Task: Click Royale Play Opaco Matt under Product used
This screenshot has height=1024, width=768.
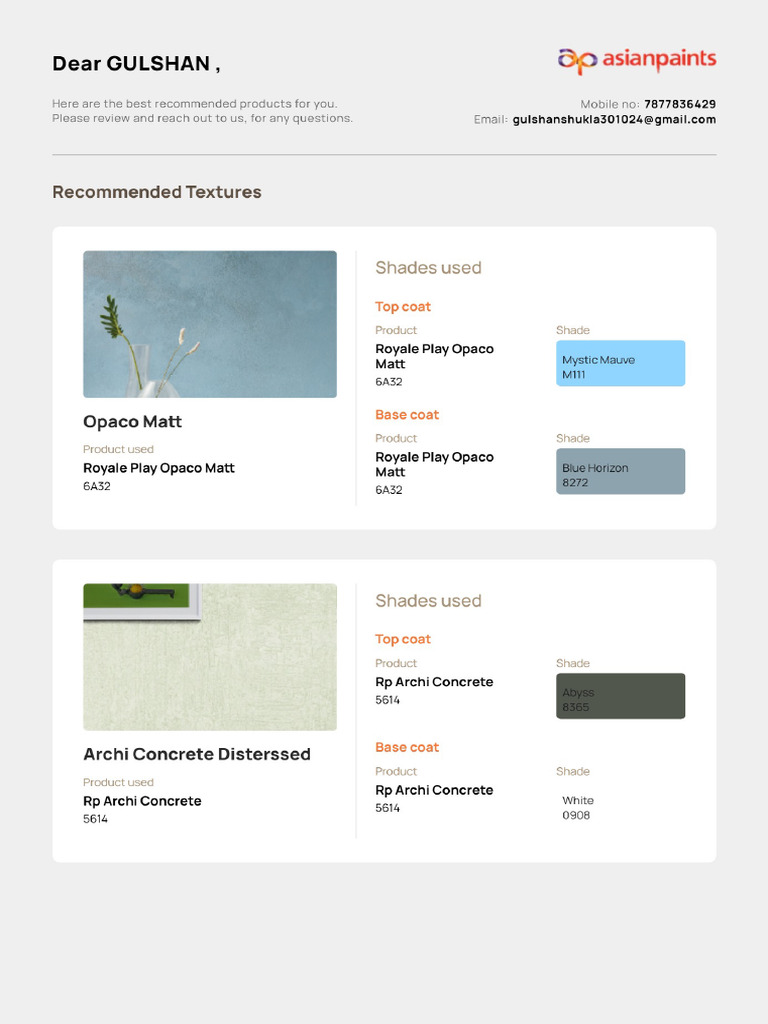Action: [x=159, y=468]
